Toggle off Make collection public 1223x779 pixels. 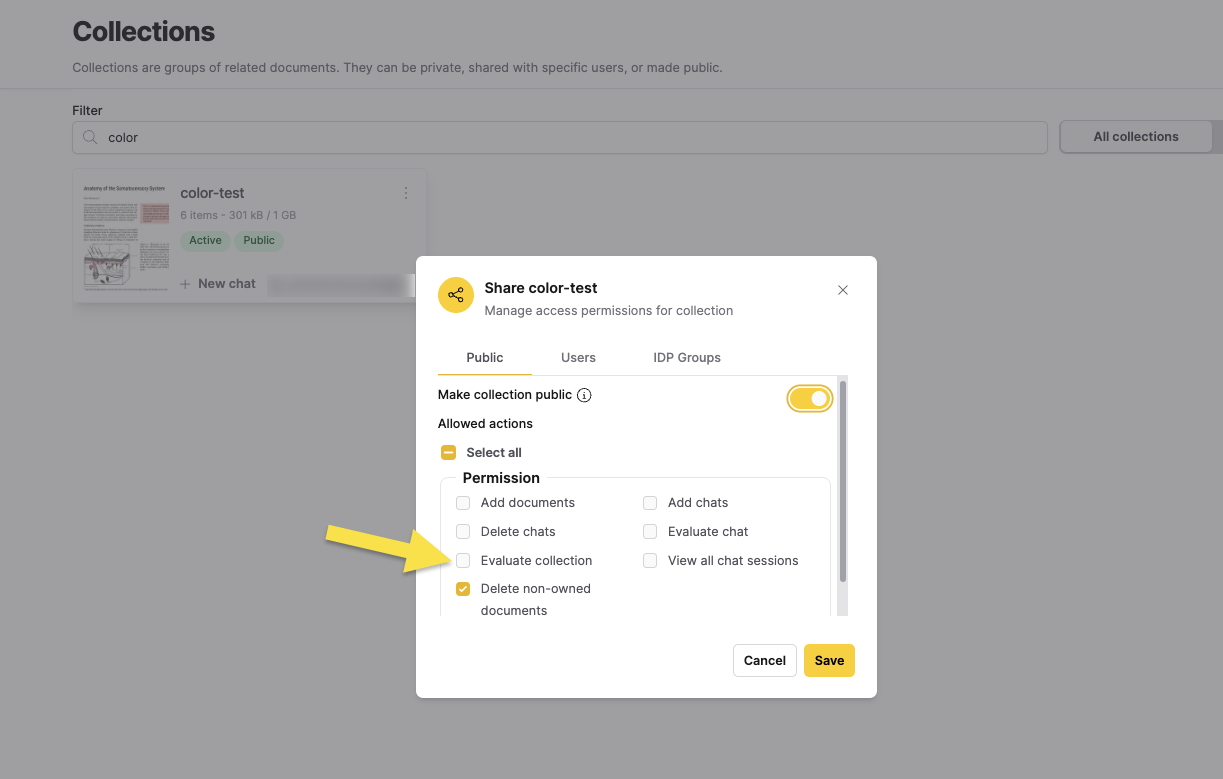click(x=810, y=398)
